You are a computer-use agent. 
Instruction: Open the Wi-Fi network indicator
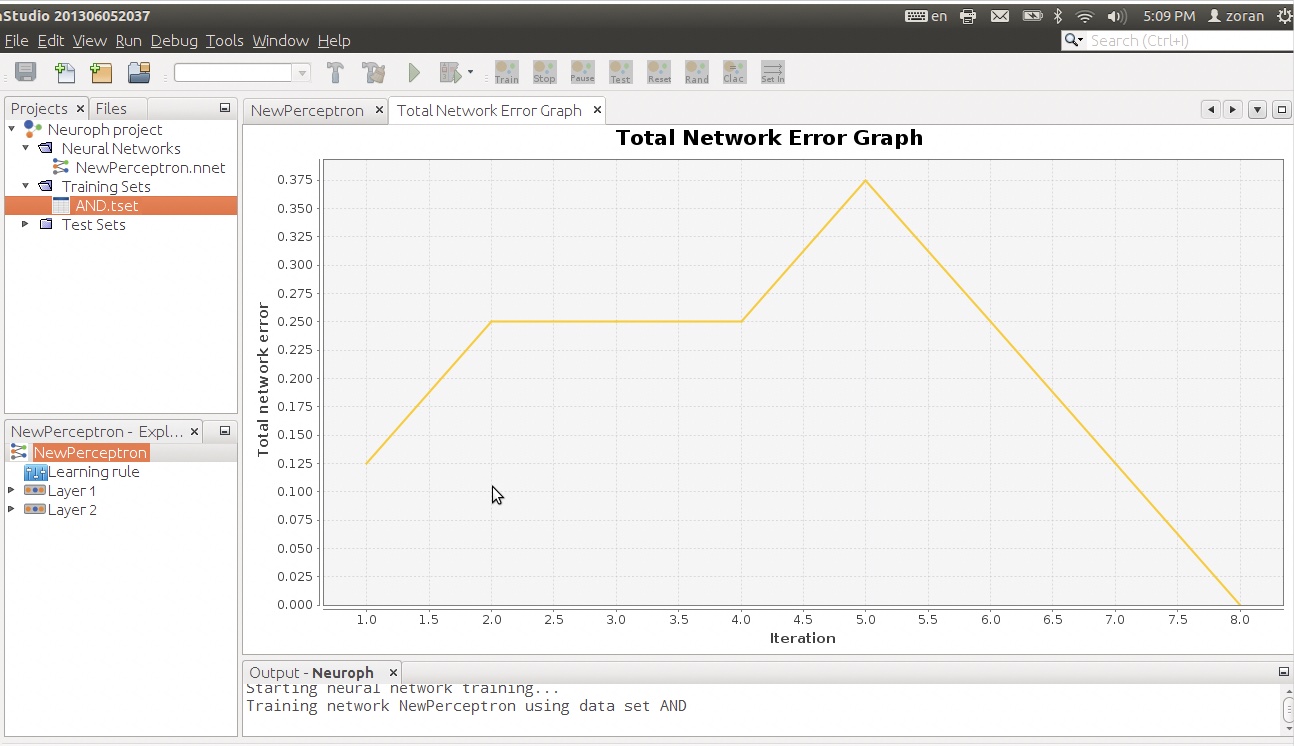pyautogui.click(x=1085, y=16)
